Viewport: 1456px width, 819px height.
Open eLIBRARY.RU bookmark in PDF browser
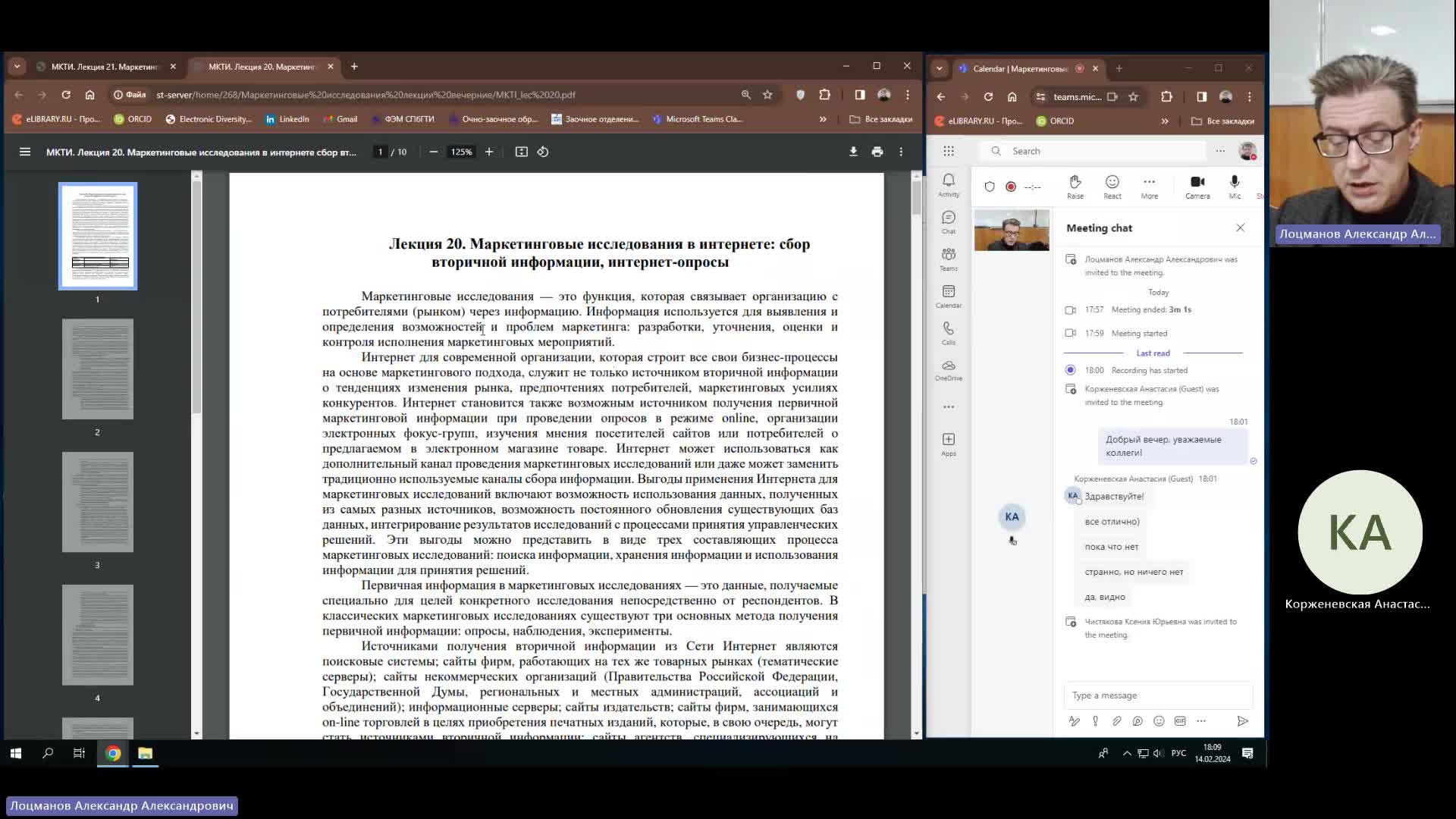[57, 119]
